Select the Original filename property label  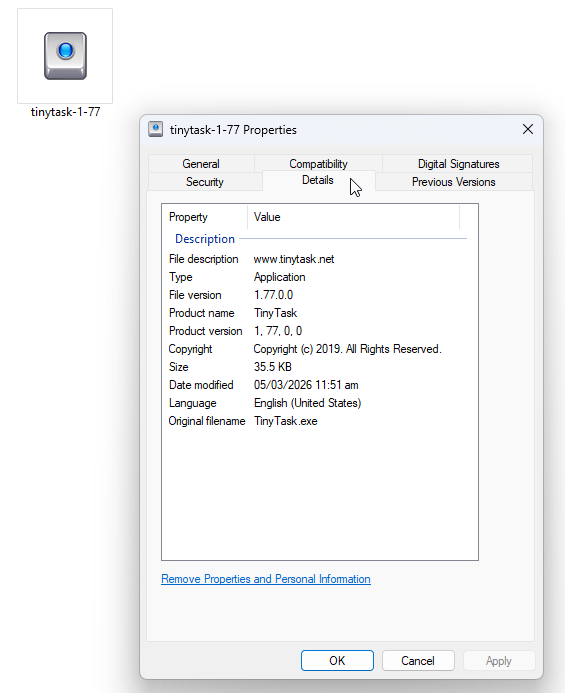[207, 421]
